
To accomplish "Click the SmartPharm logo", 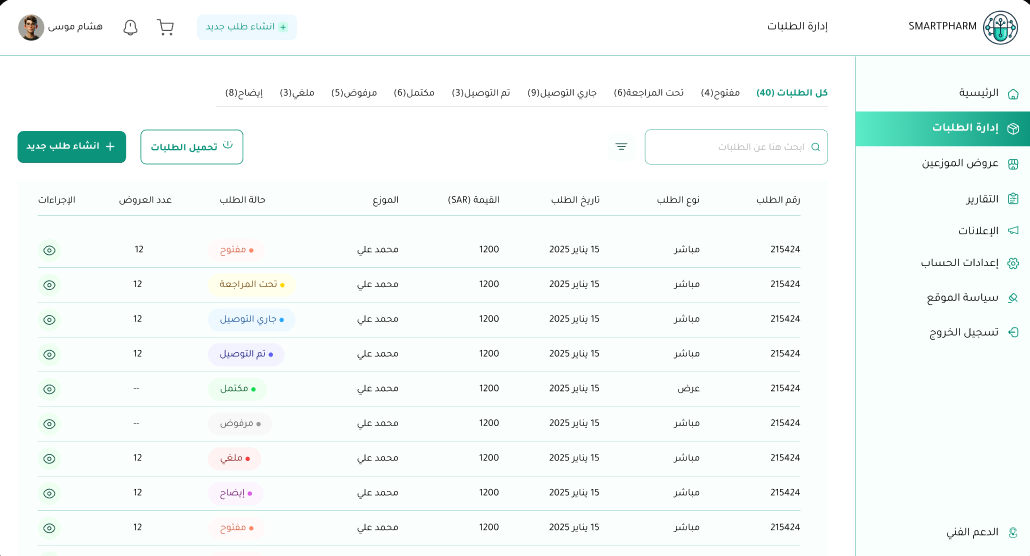I will coord(1000,28).
